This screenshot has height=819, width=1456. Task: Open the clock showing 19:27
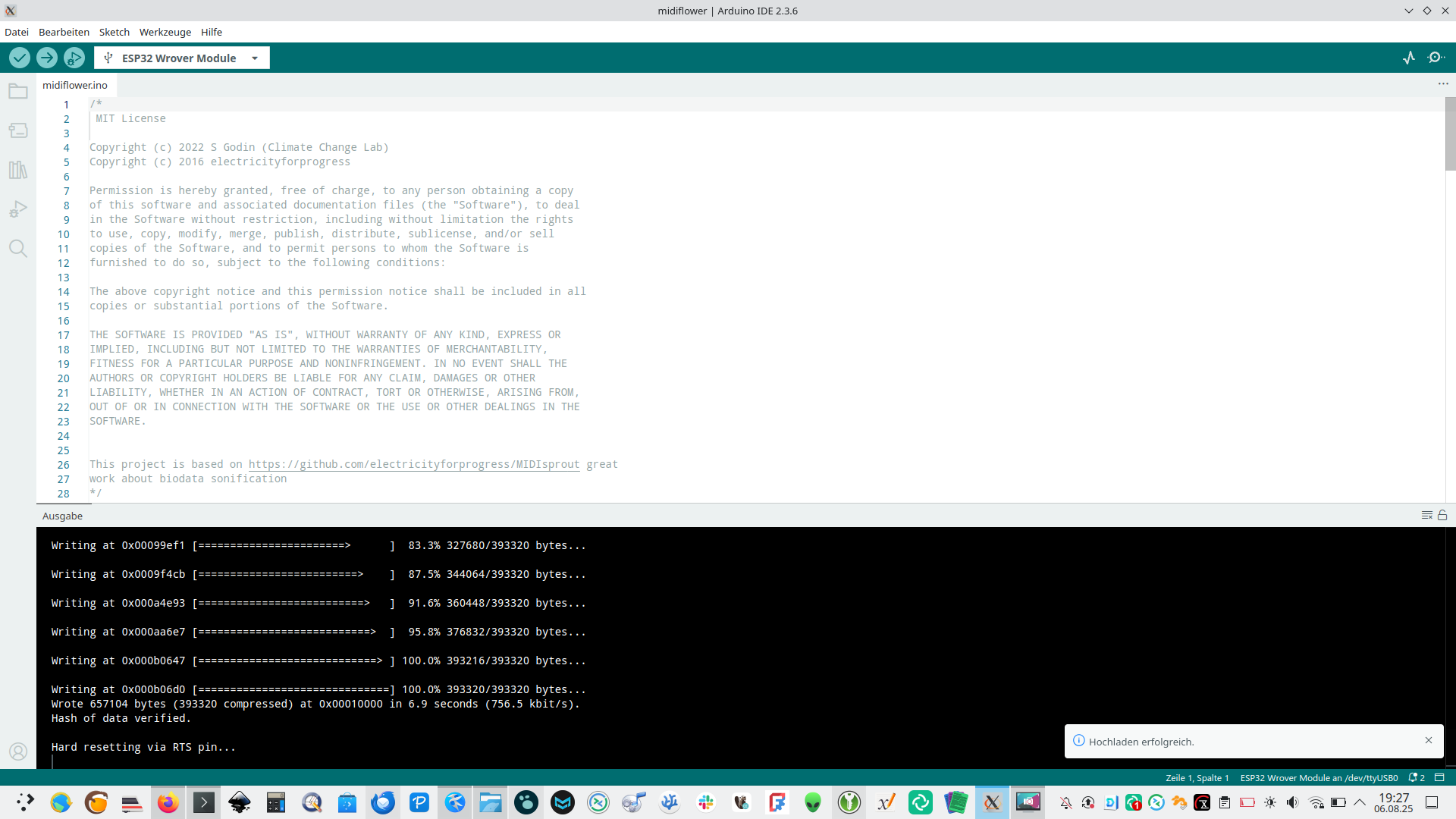[1394, 802]
